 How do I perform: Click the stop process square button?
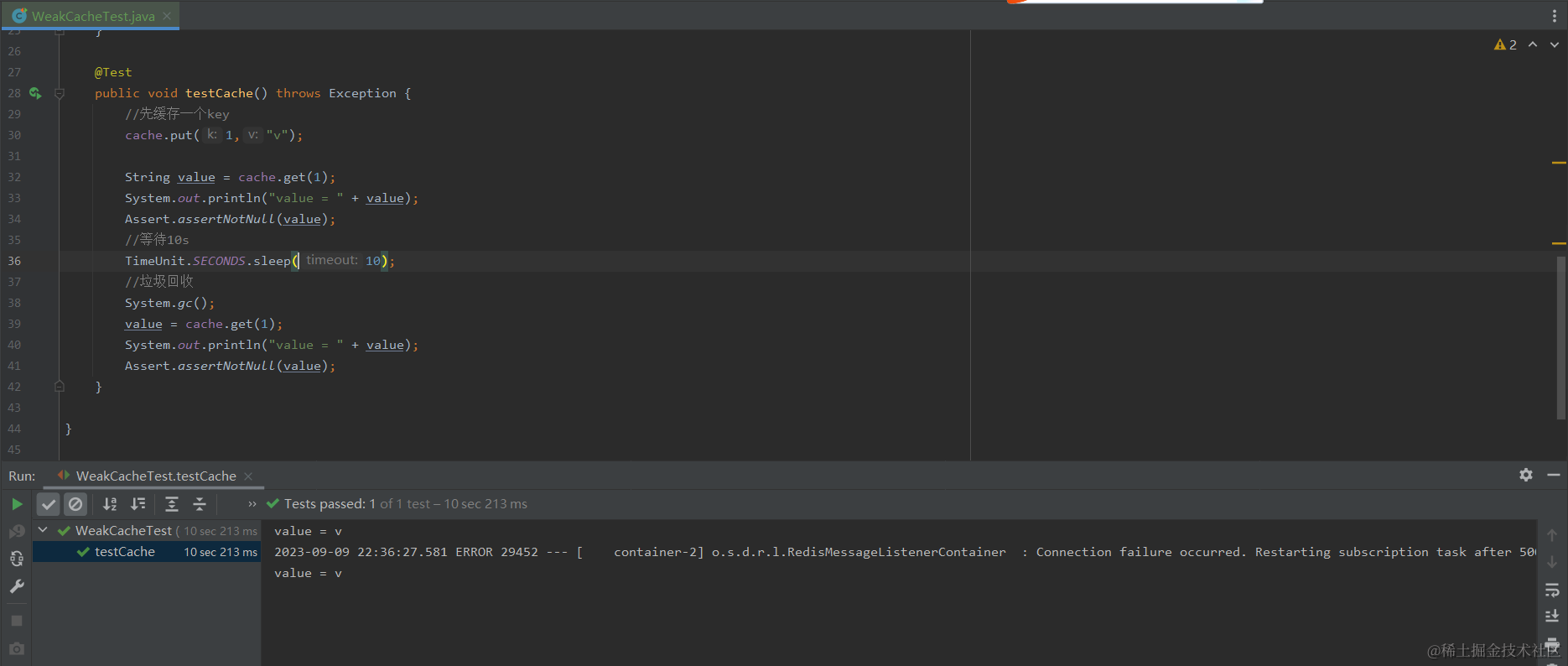coord(17,621)
